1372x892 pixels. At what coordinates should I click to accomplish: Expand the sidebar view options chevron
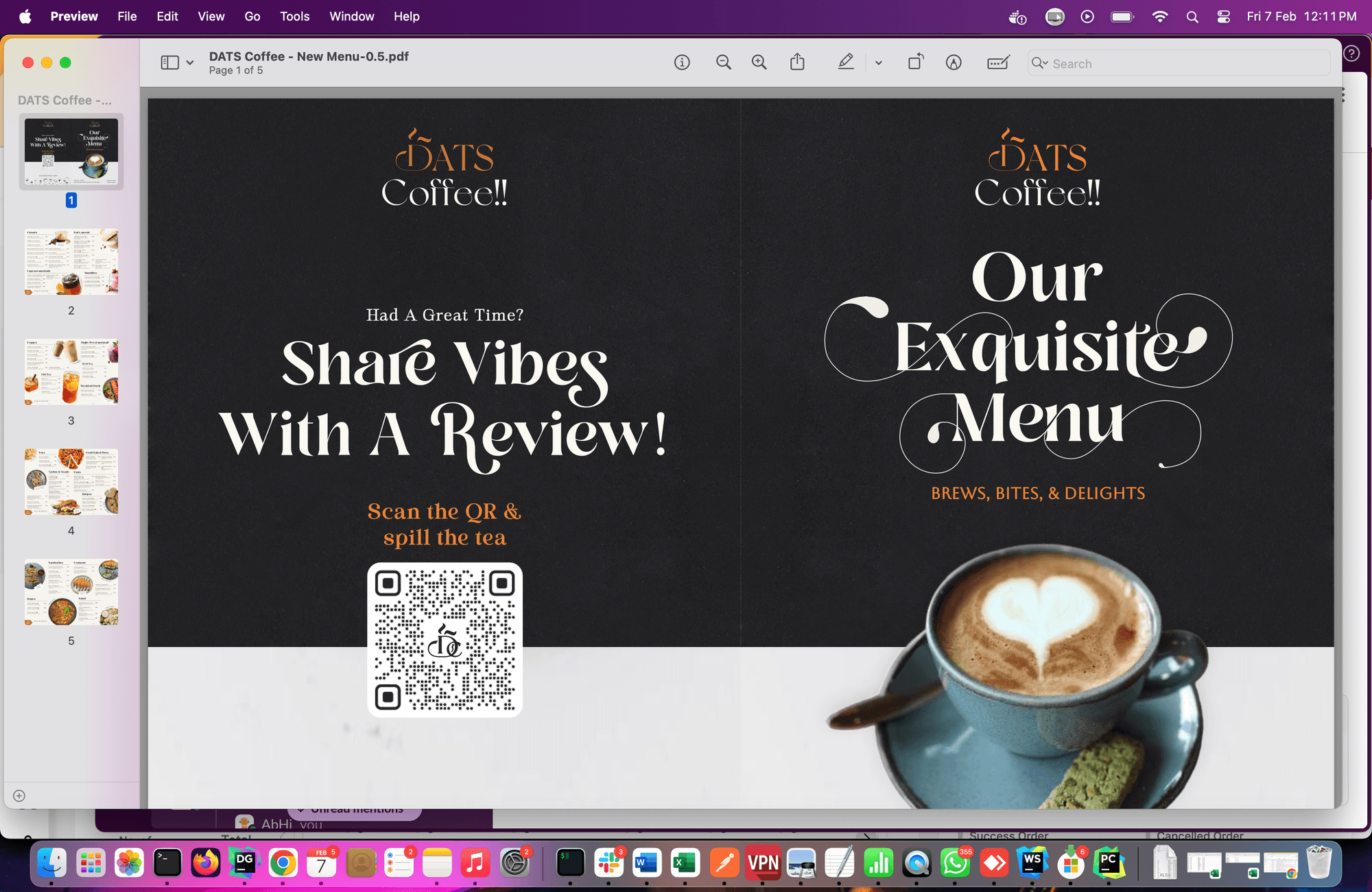click(190, 63)
